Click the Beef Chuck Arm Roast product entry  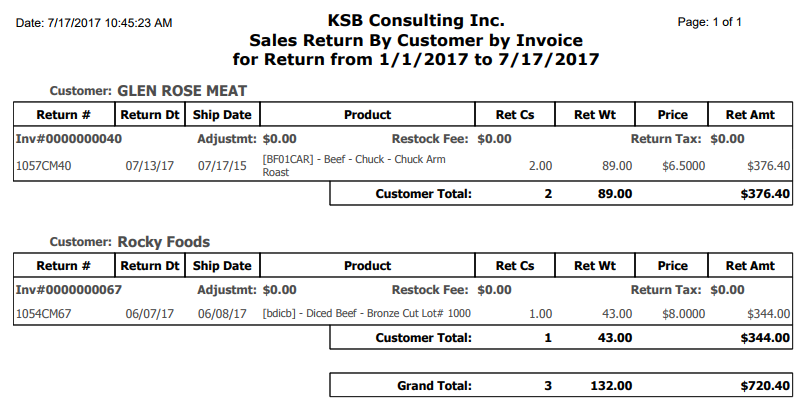pos(353,165)
